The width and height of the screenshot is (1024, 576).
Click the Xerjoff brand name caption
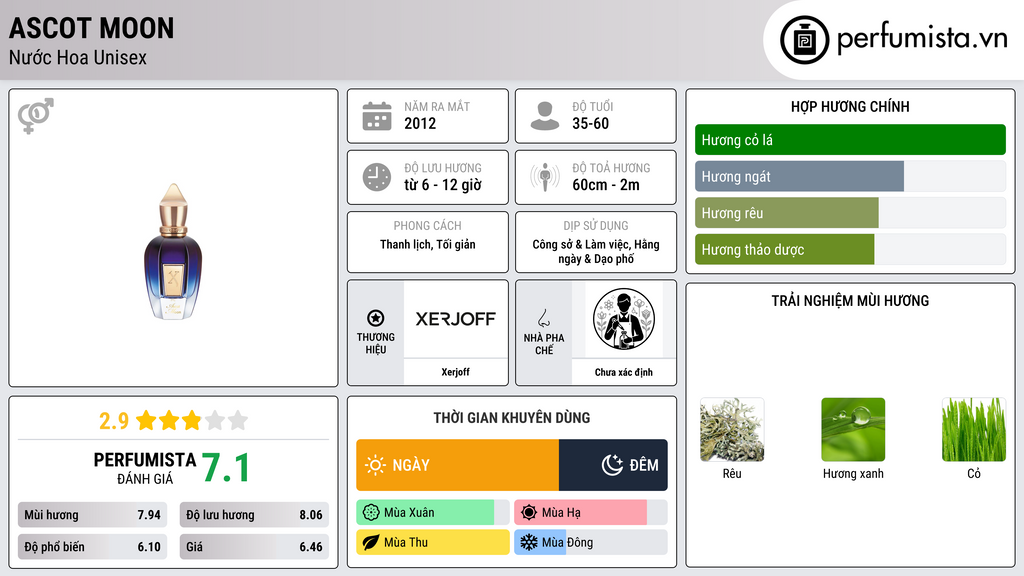click(455, 372)
